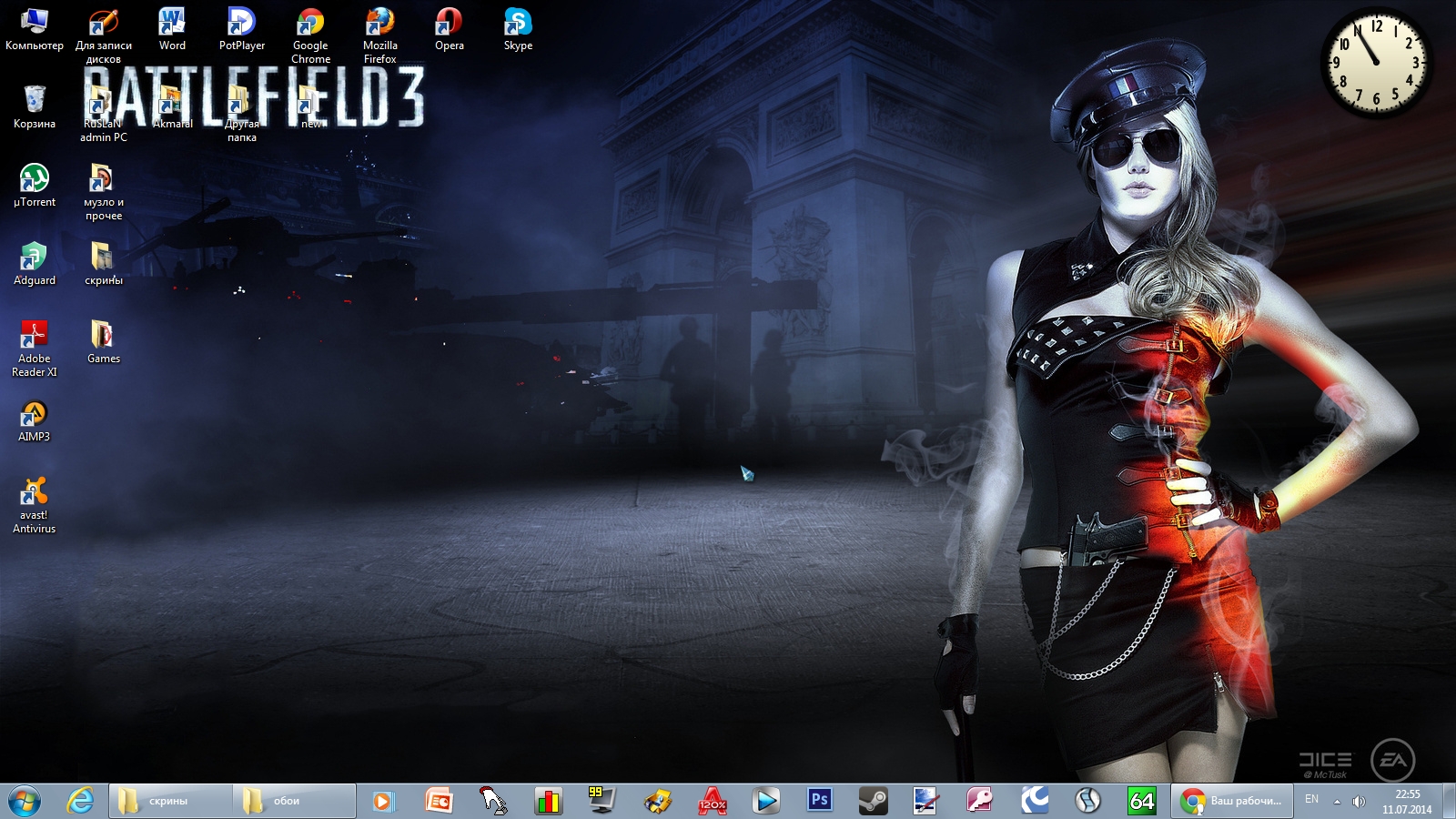This screenshot has height=819, width=1456.
Task: Launch AIMP3 music player
Action: pyautogui.click(x=35, y=420)
